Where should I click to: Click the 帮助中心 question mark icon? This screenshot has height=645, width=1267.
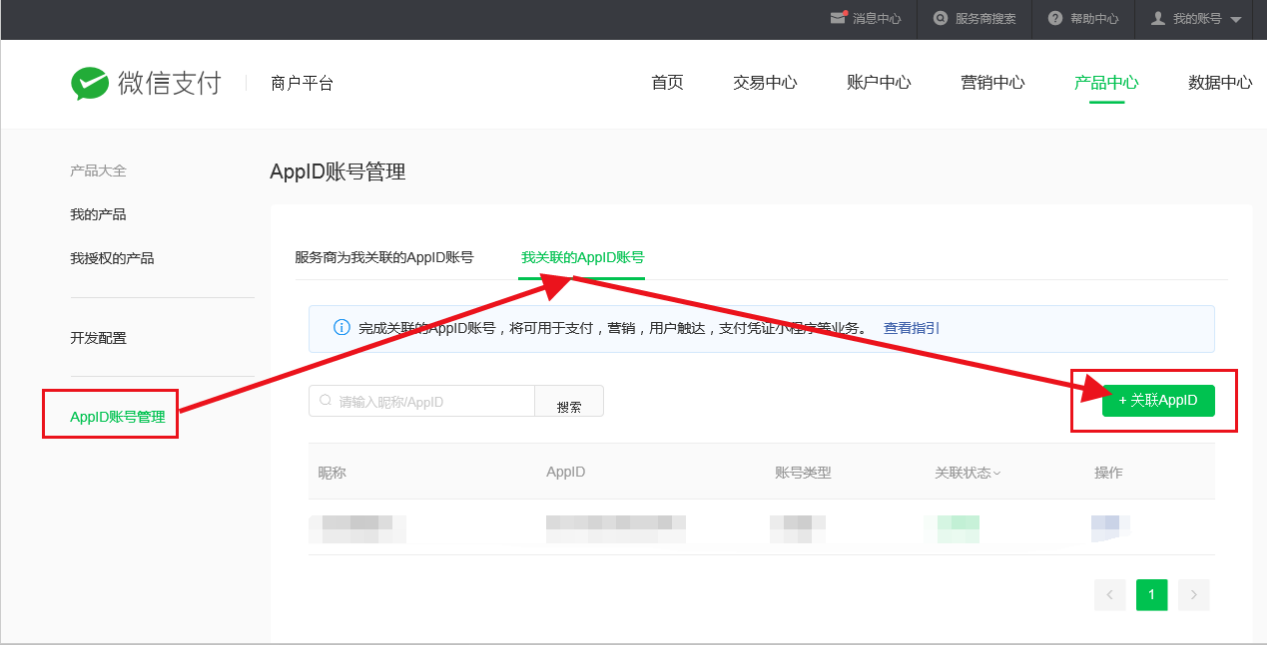point(1055,19)
